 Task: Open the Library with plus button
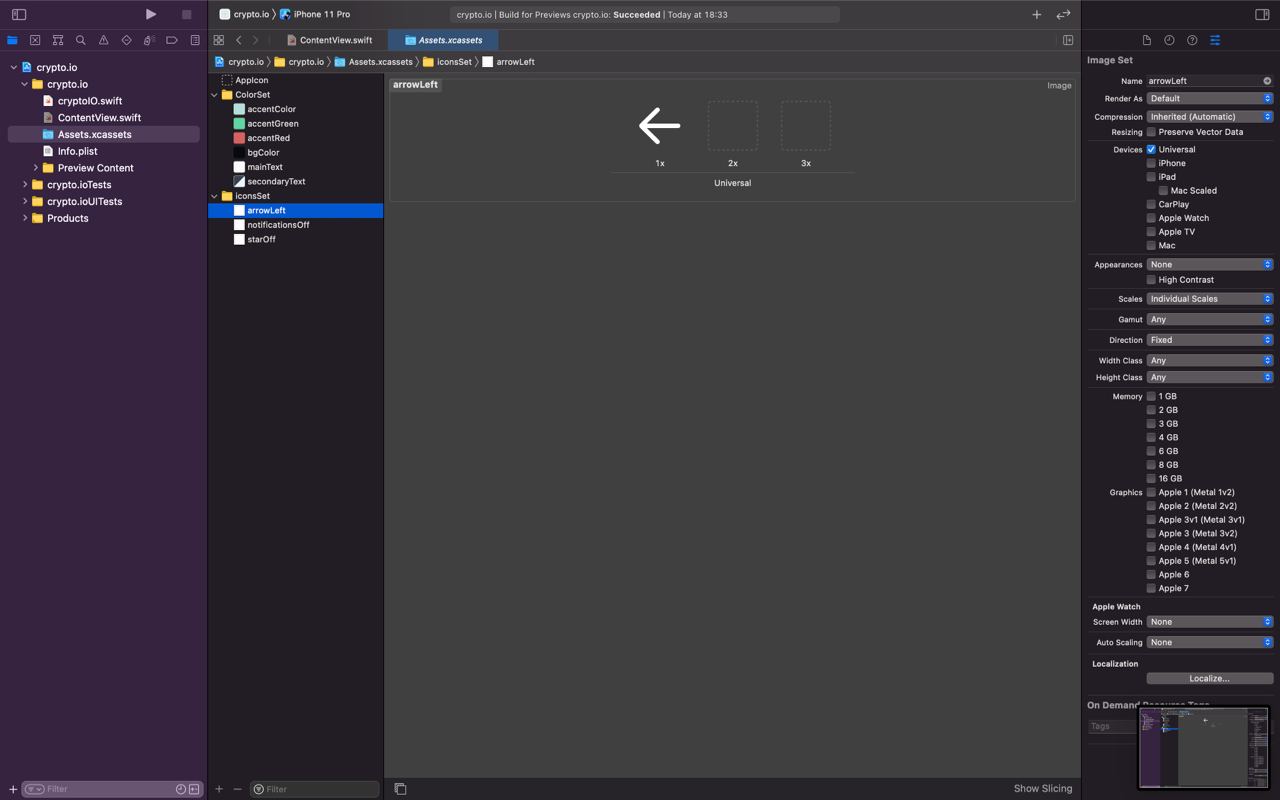pyautogui.click(x=1037, y=14)
